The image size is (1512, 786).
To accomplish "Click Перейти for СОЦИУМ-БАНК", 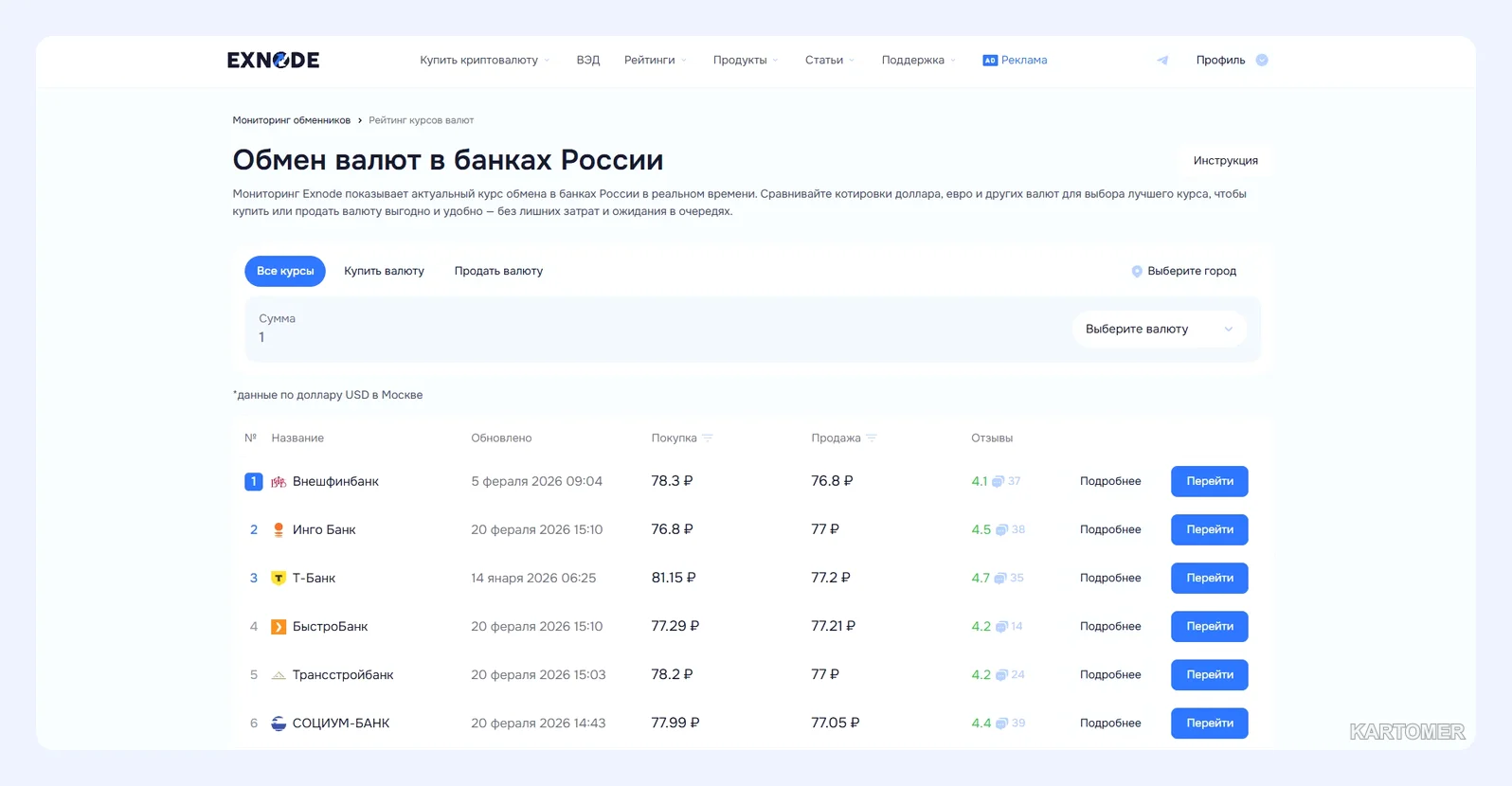I will click(1210, 723).
